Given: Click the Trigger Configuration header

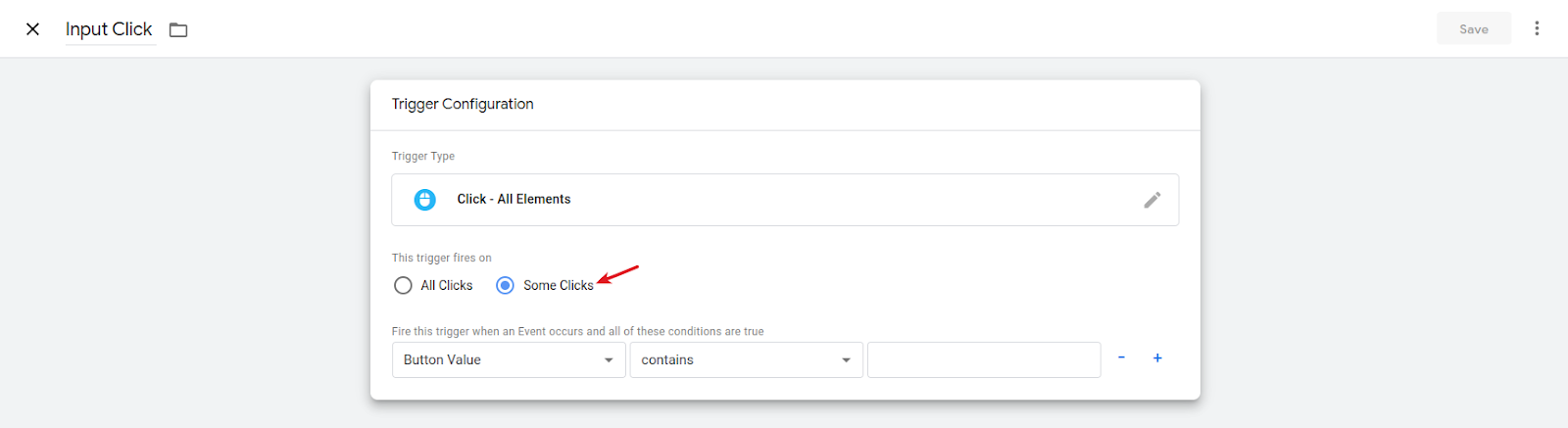Looking at the screenshot, I should [463, 104].
